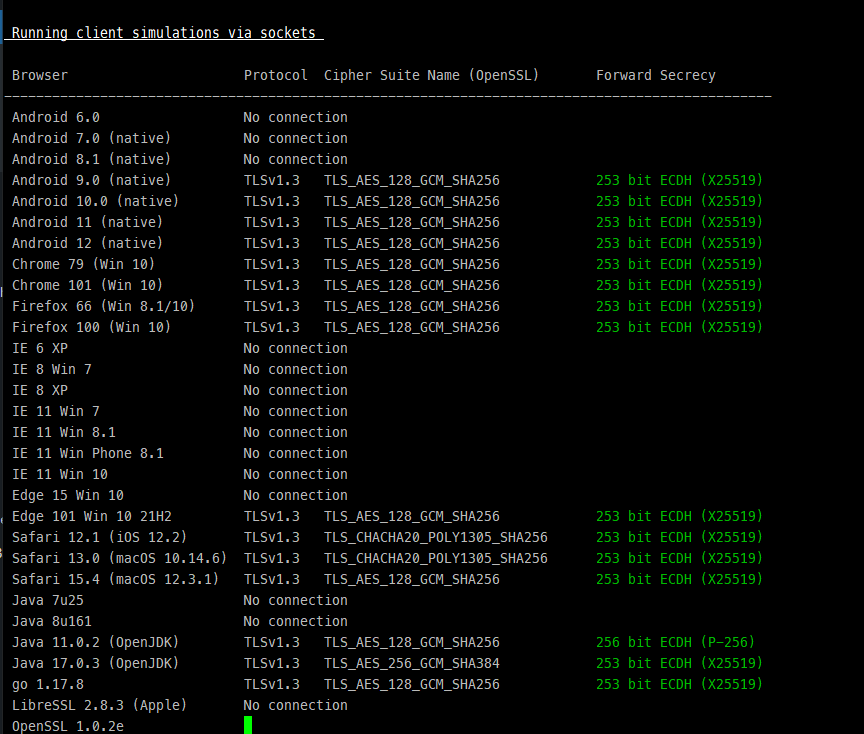This screenshot has height=734, width=864.
Task: Click the TLSv1.3 protocol for Java 11.0.2
Action: point(272,642)
